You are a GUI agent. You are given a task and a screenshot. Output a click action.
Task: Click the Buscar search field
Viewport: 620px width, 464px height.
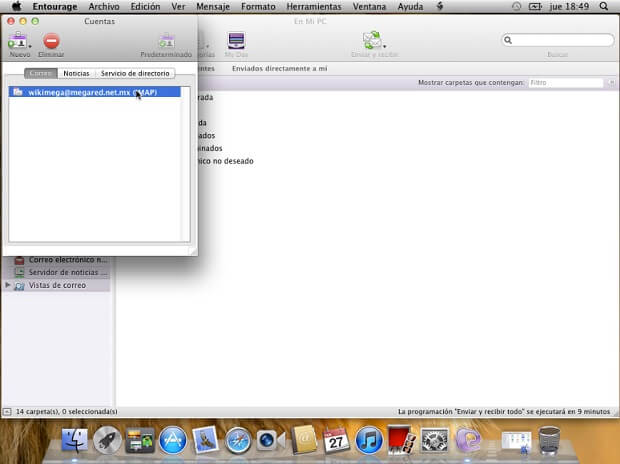(x=558, y=40)
